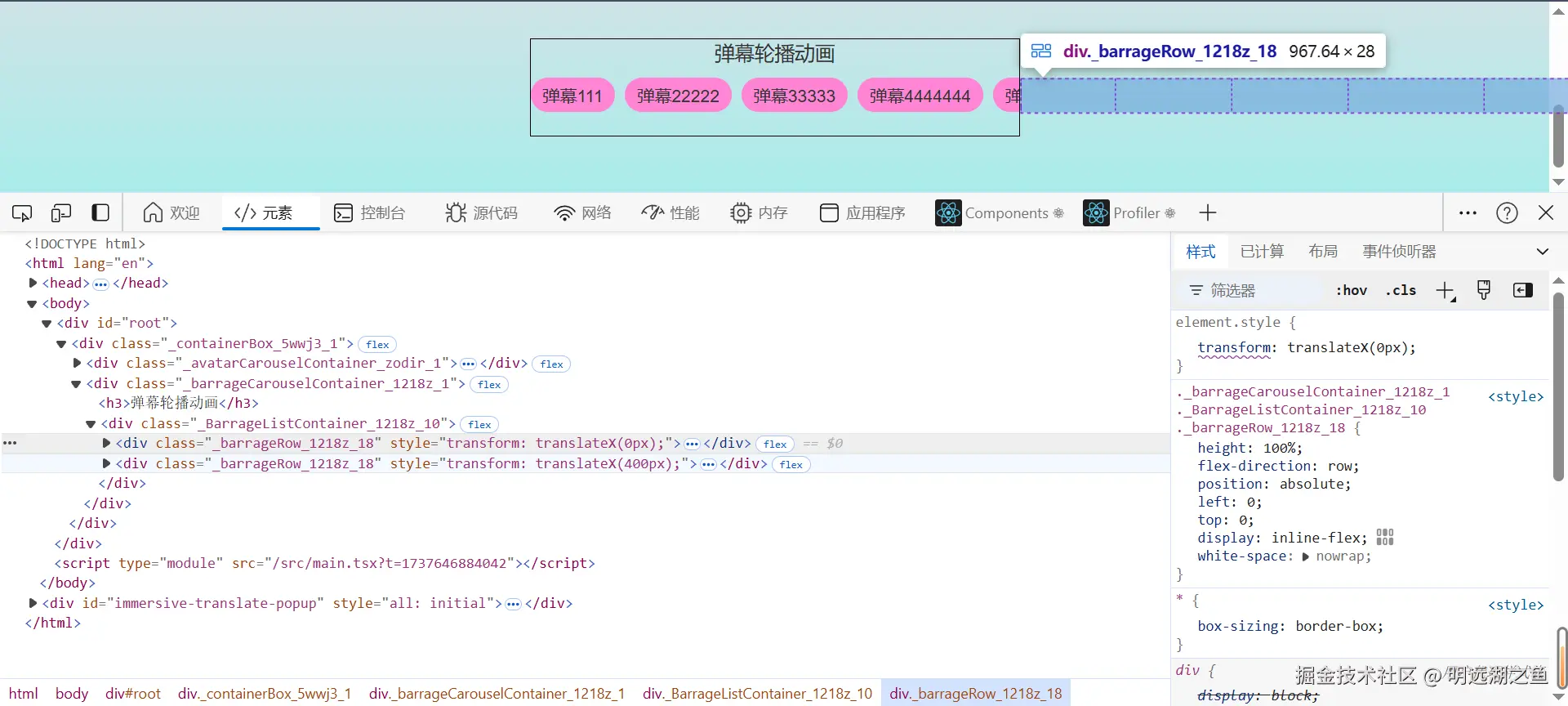Switch to the 布局 layout tab
The height and width of the screenshot is (706, 1568).
click(x=1323, y=252)
